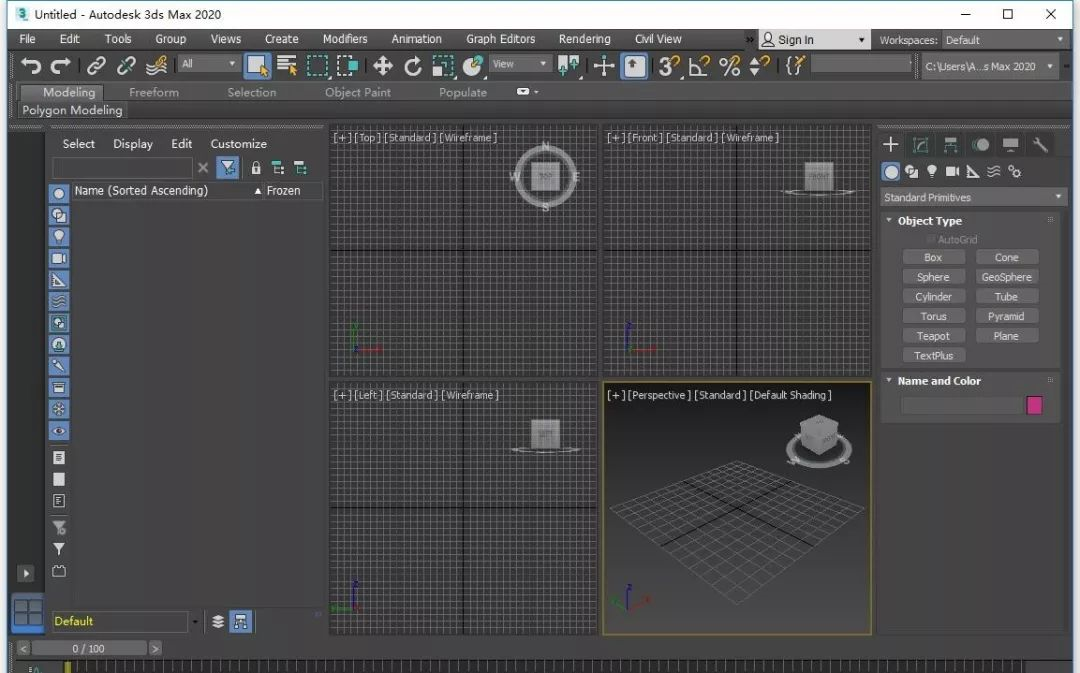Create a Teapot primitive
The height and width of the screenshot is (673, 1080).
933,335
